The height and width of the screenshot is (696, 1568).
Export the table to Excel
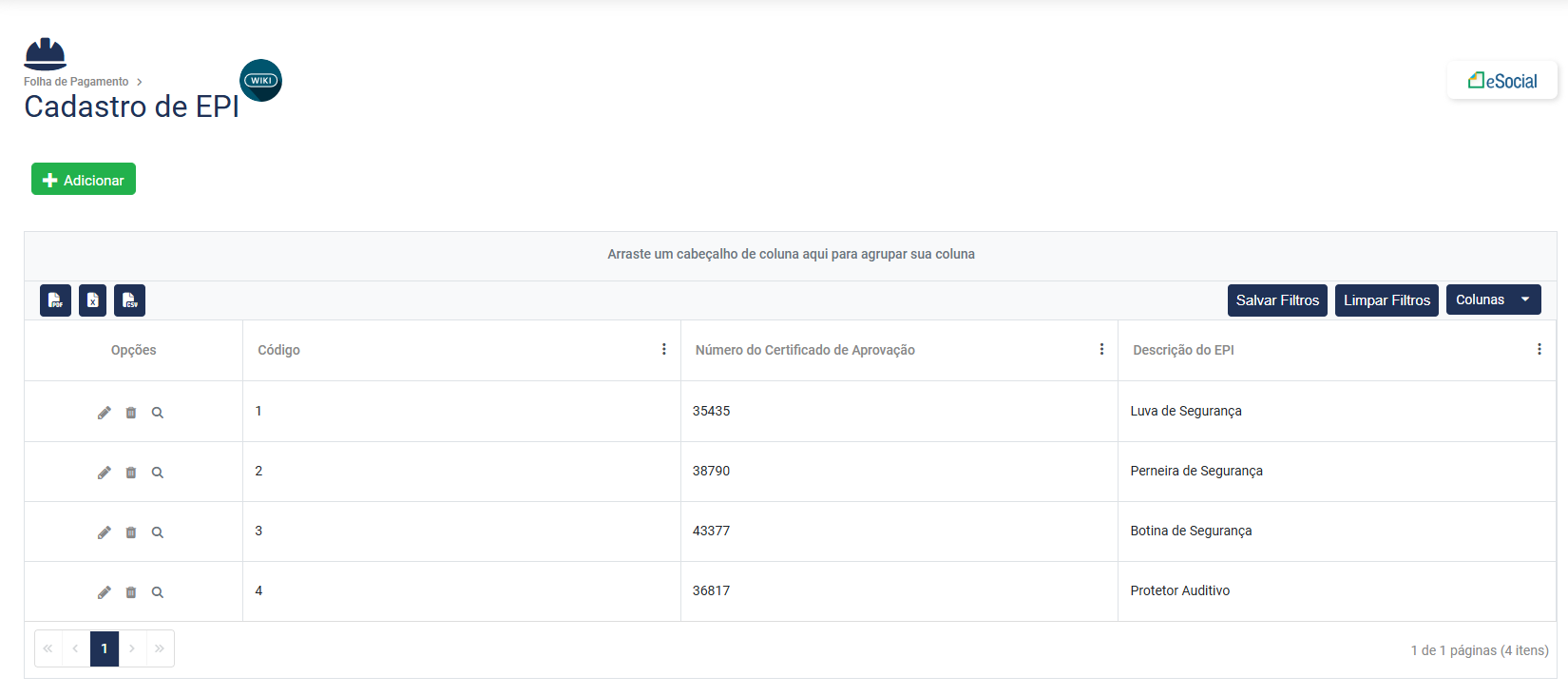[x=92, y=300]
